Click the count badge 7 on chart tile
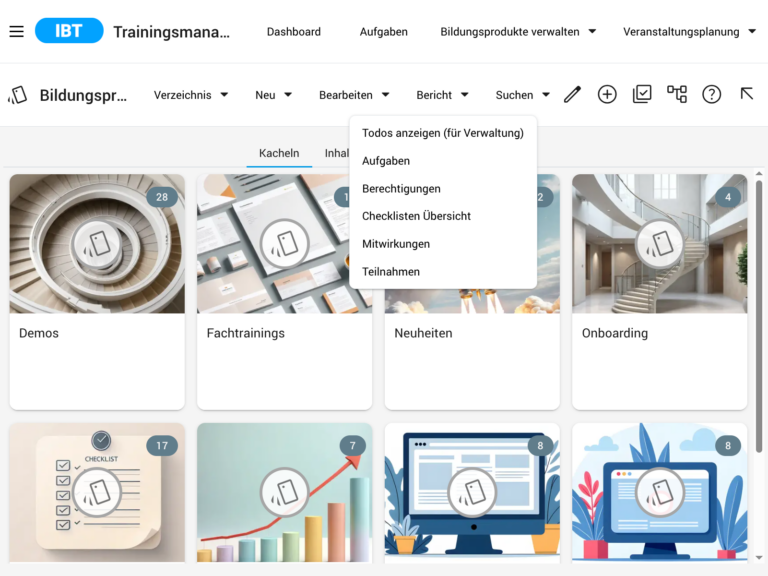The width and height of the screenshot is (768, 576). pos(352,446)
